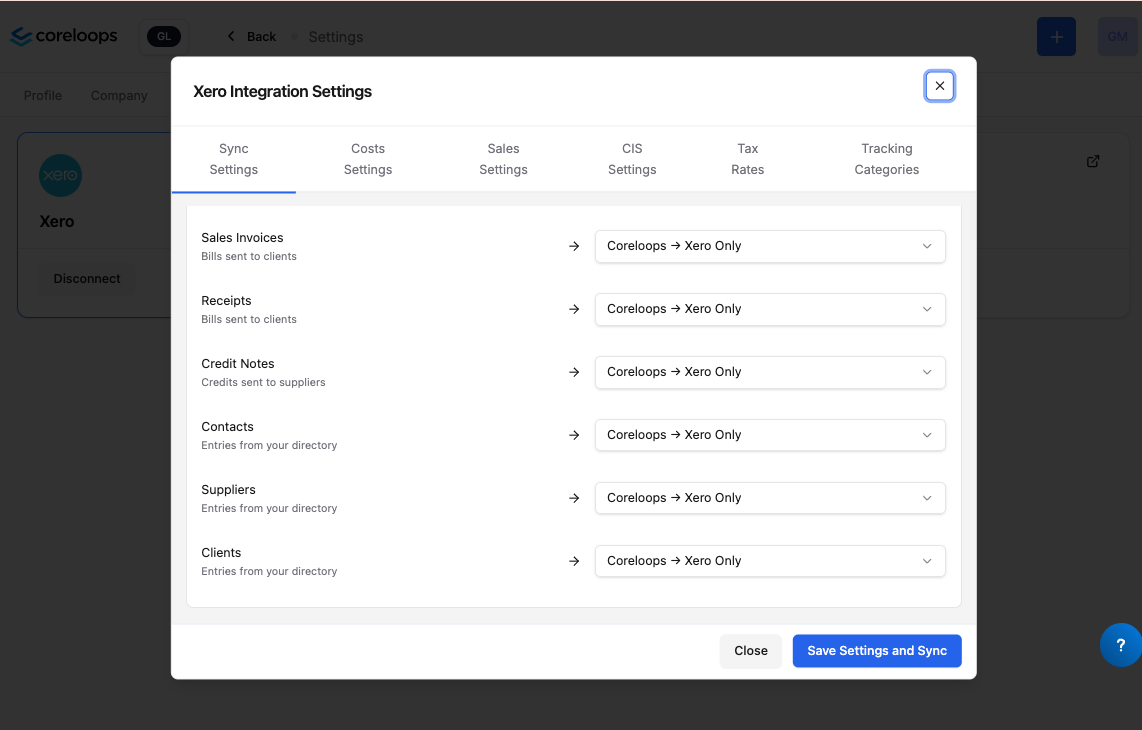This screenshot has height=730, width=1142.
Task: Open the Contacts sync direction dropdown
Action: pyautogui.click(x=770, y=435)
